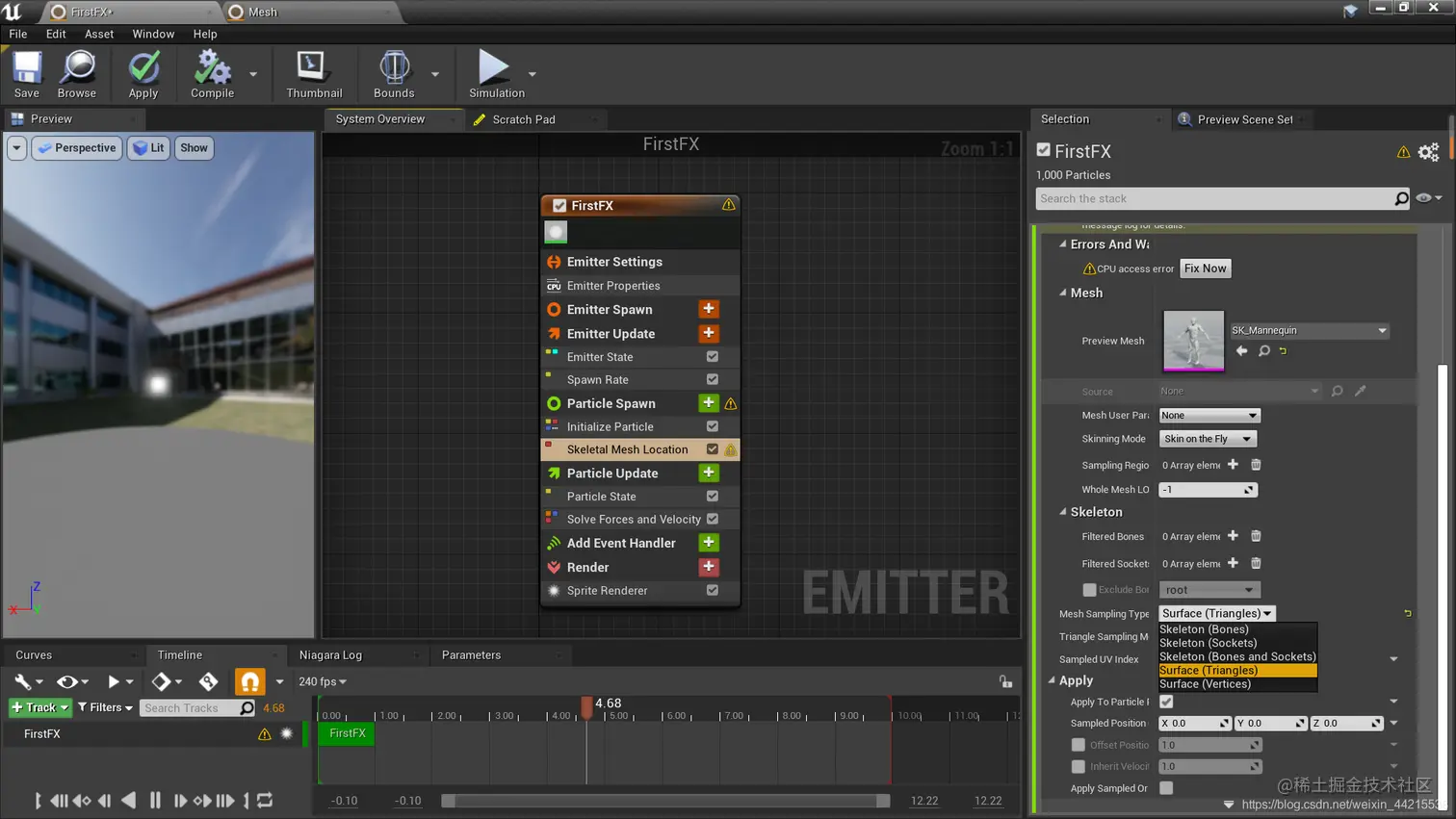This screenshot has width=1456, height=819.
Task: Select Surface (Vertices) sampling option
Action: point(1237,684)
